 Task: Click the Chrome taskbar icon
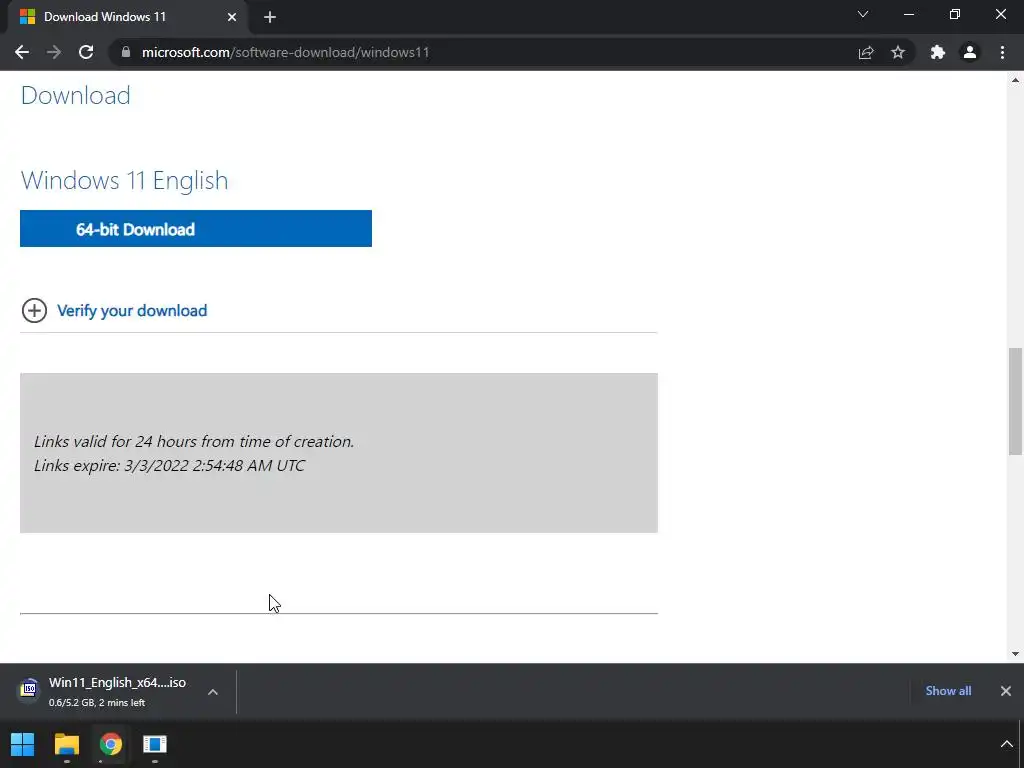(111, 744)
